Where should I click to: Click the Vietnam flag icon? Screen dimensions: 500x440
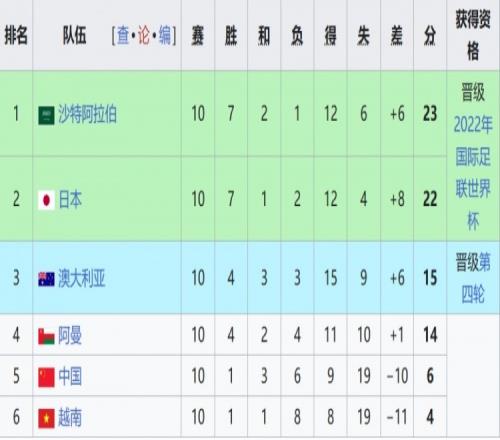click(x=46, y=418)
